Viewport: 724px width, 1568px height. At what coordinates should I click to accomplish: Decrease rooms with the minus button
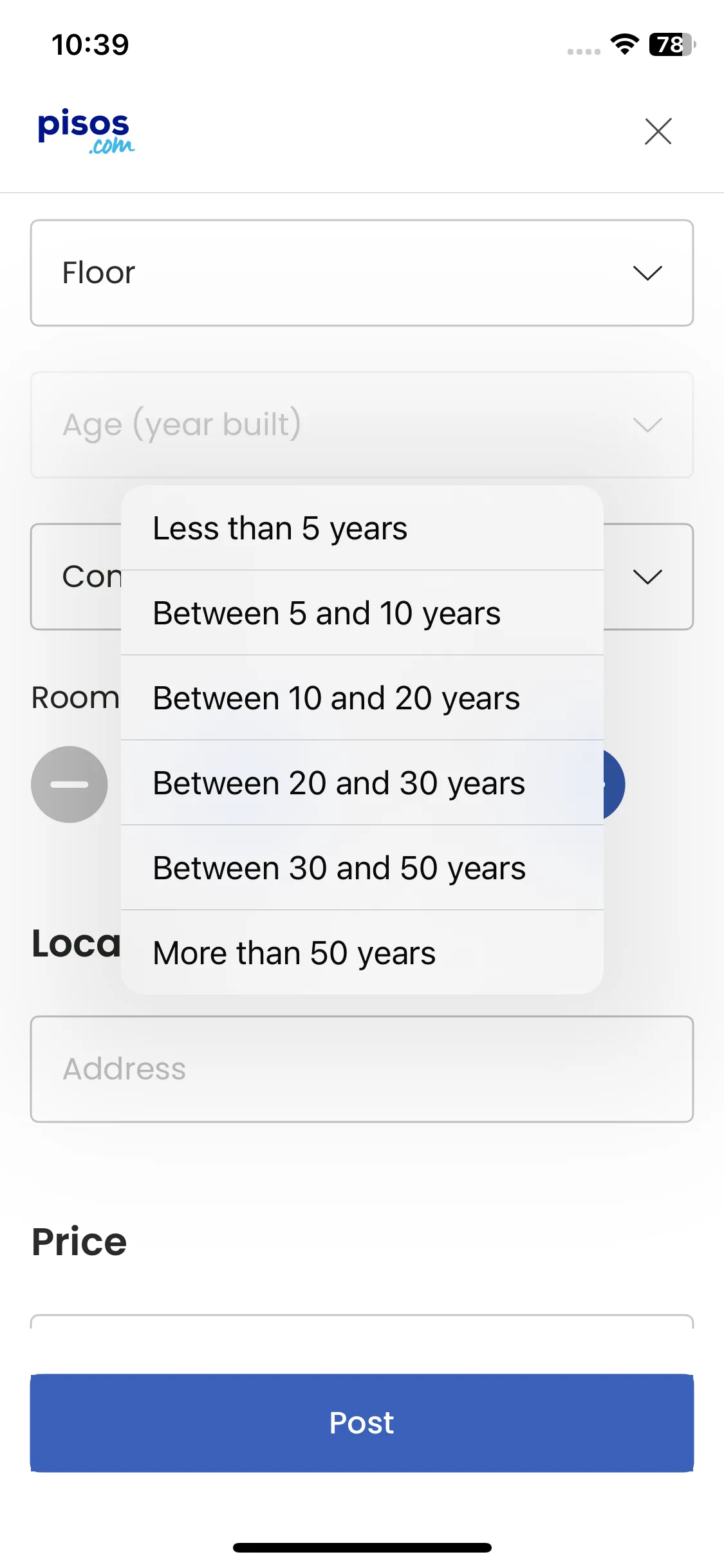click(70, 784)
